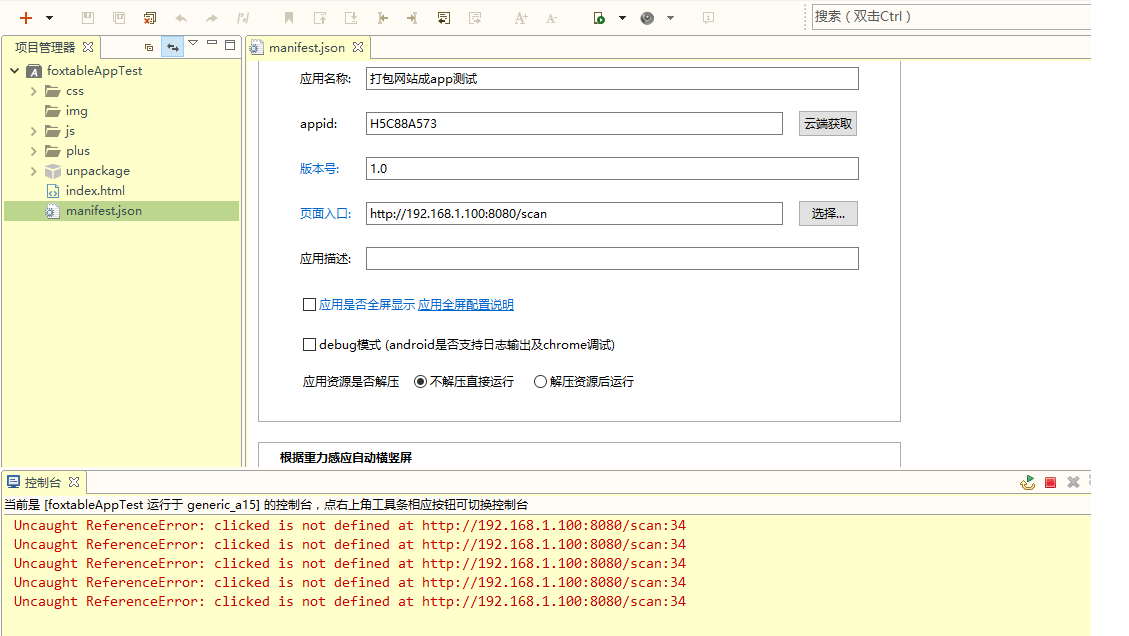Minimize the project manager panel

pos(212,43)
